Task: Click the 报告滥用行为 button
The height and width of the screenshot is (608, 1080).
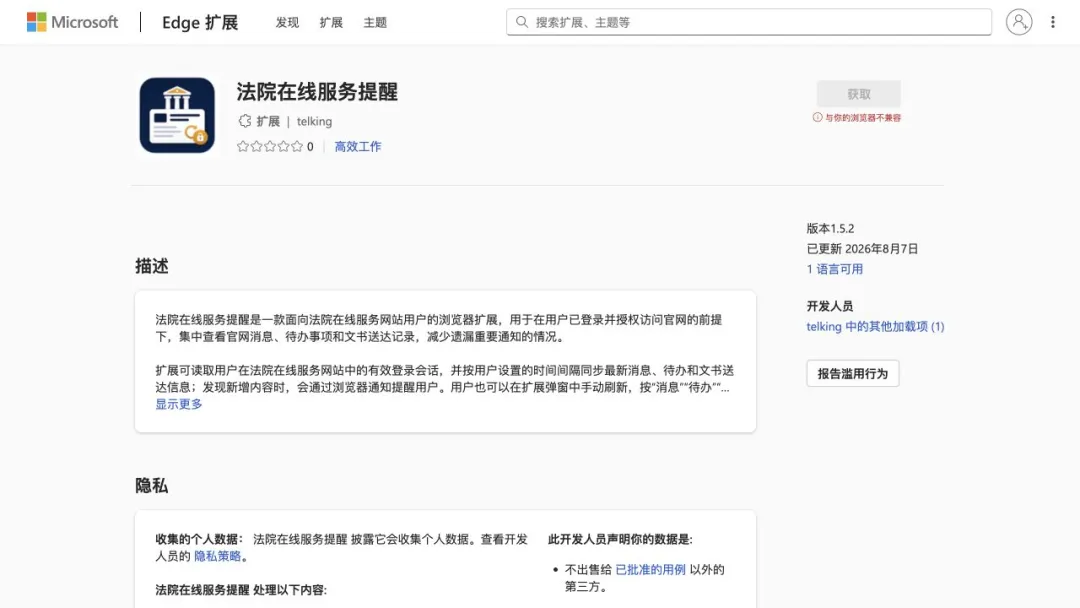Action: [x=853, y=373]
